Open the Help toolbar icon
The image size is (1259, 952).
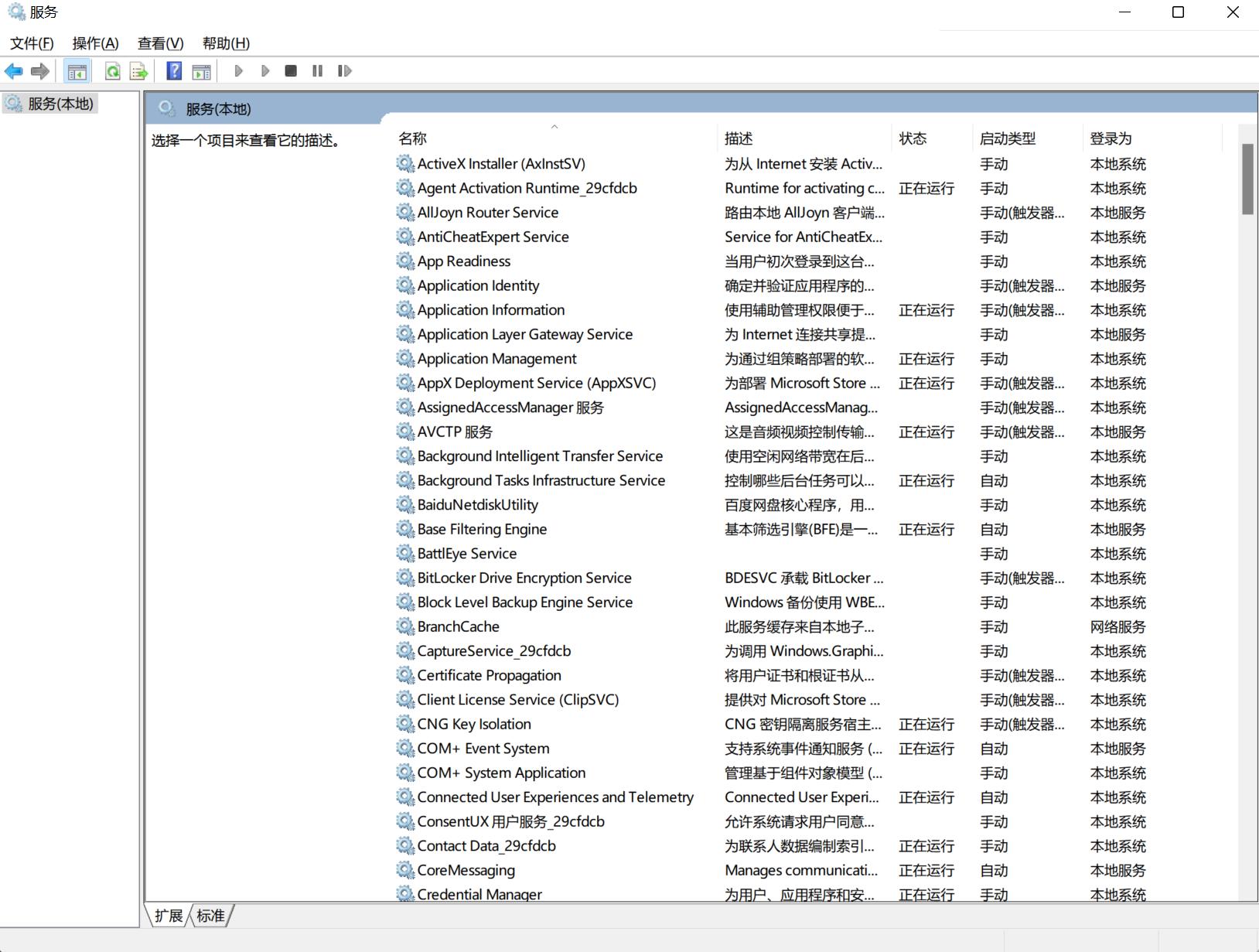coord(175,71)
